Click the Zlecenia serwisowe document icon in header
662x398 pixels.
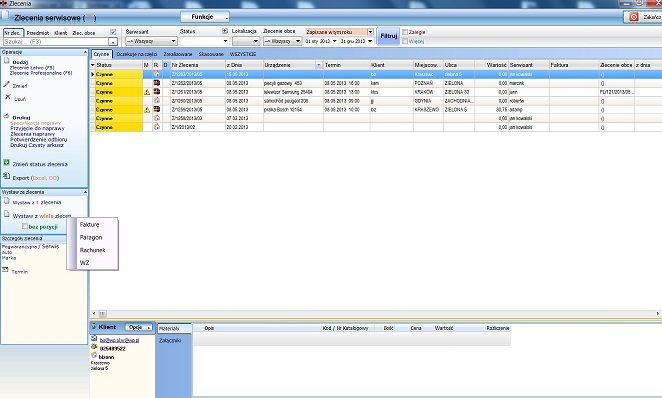(5, 16)
